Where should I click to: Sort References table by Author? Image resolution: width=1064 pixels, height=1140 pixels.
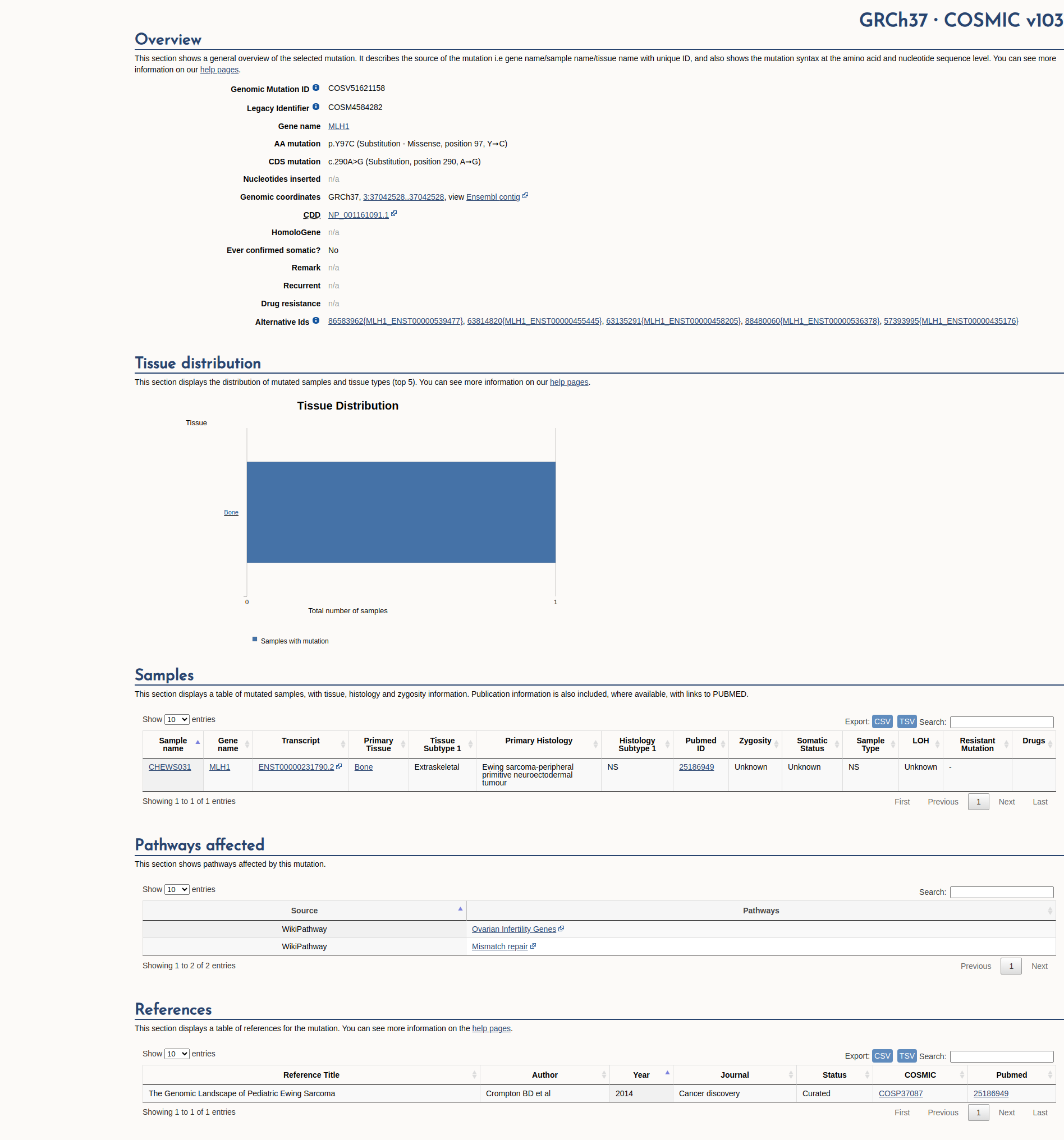(544, 1075)
